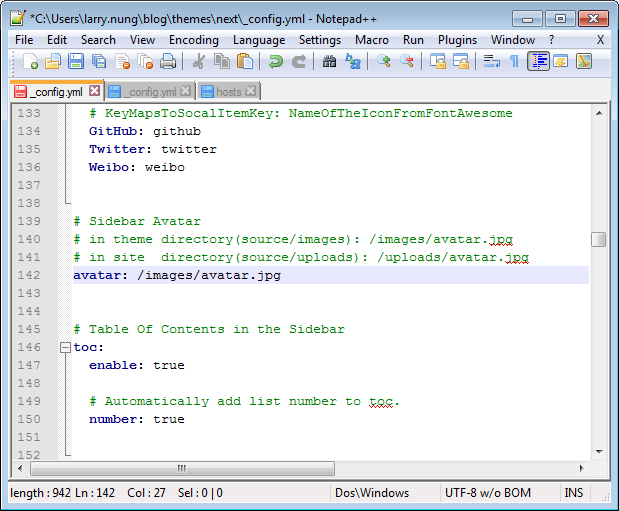Image resolution: width=619 pixels, height=511 pixels.
Task: Click the Close All toolbar icon
Action: (145, 62)
